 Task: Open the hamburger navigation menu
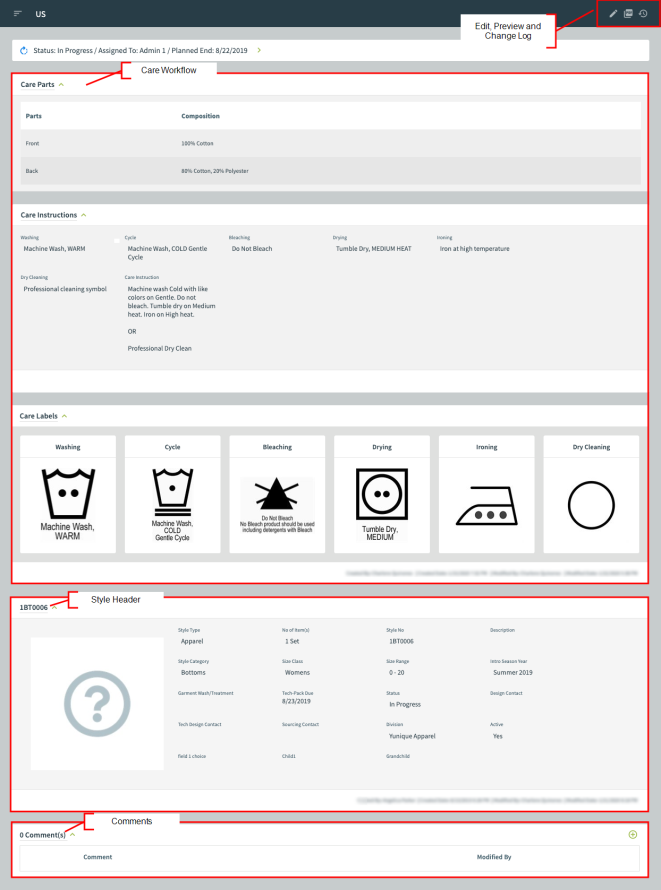click(18, 14)
